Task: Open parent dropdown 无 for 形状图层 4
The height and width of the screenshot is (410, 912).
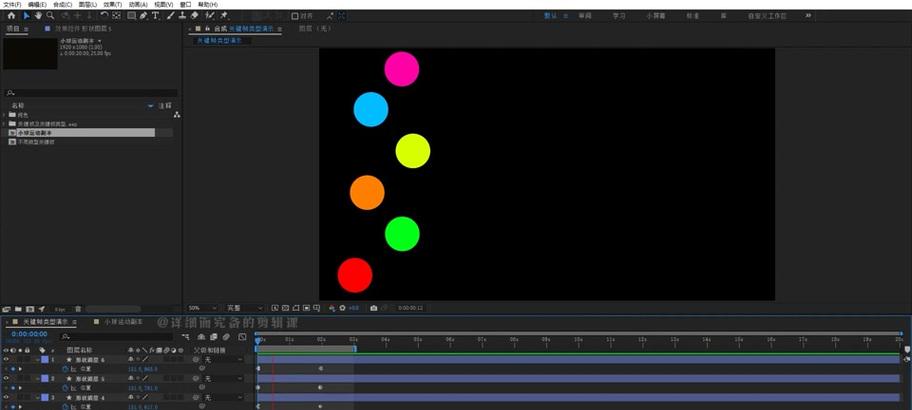Action: coord(223,397)
